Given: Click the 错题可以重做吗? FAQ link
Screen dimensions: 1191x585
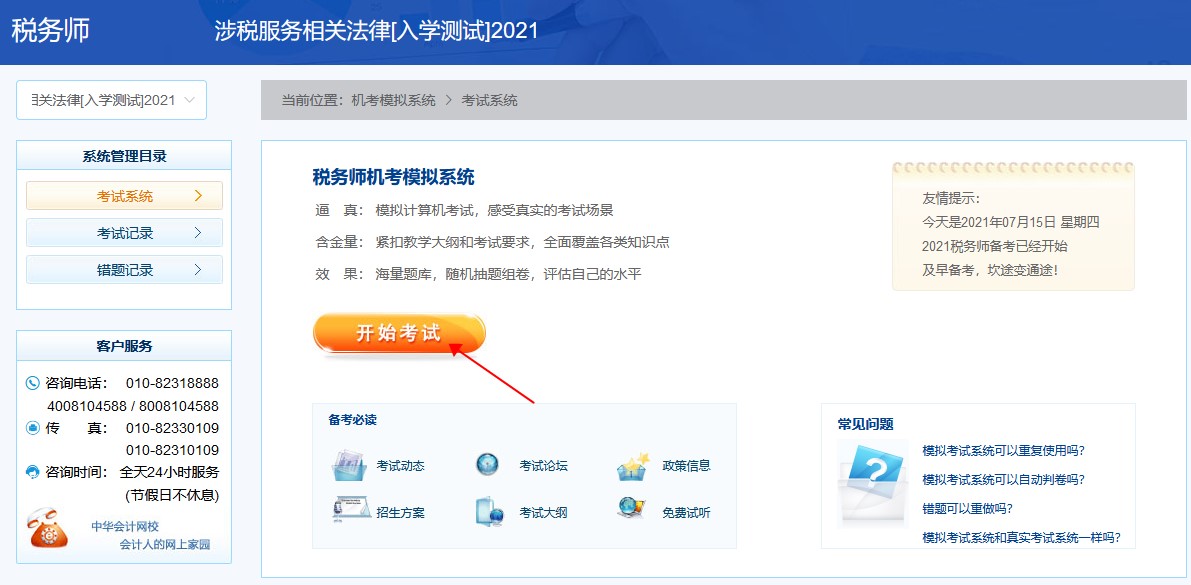Looking at the screenshot, I should (x=967, y=508).
